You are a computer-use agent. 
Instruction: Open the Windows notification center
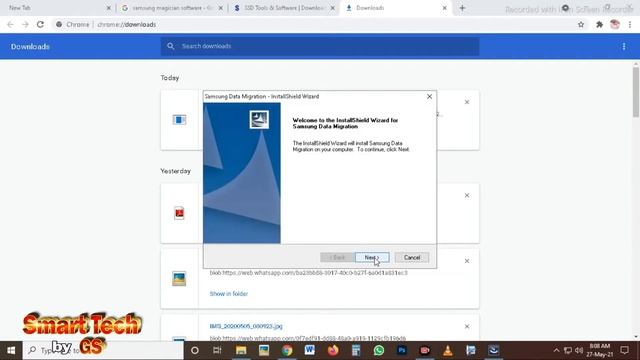pyautogui.click(x=624, y=350)
